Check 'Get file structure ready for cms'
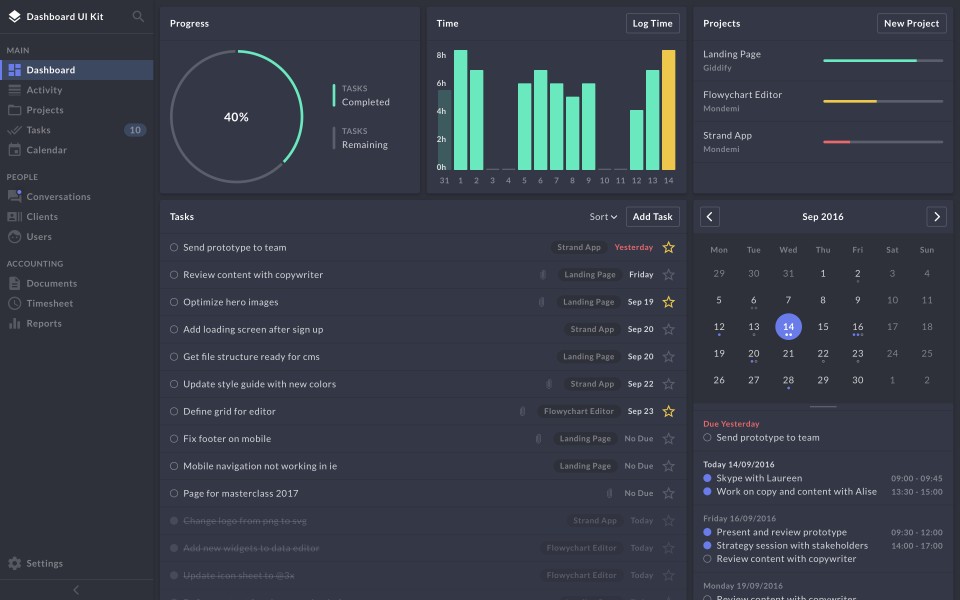Screen dimensions: 960x600 point(174,356)
